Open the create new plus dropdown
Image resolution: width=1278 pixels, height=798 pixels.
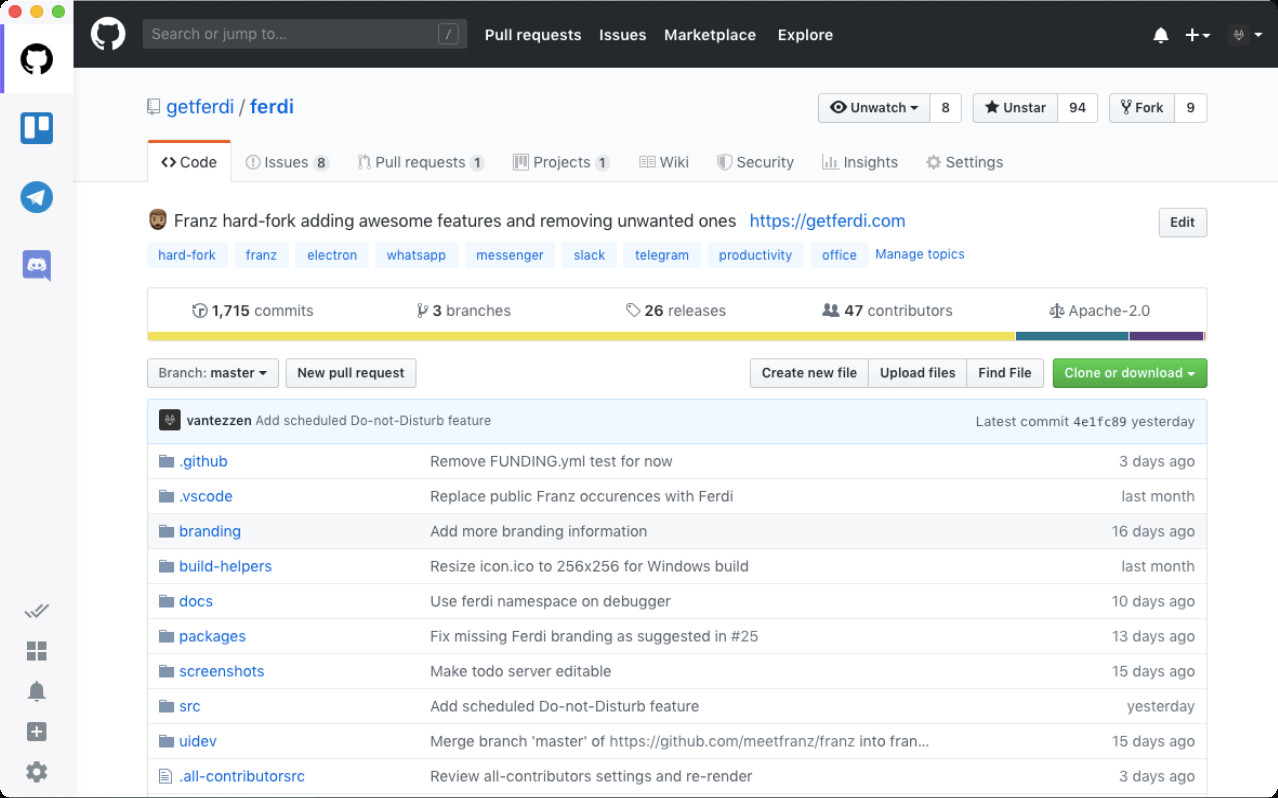point(1197,35)
